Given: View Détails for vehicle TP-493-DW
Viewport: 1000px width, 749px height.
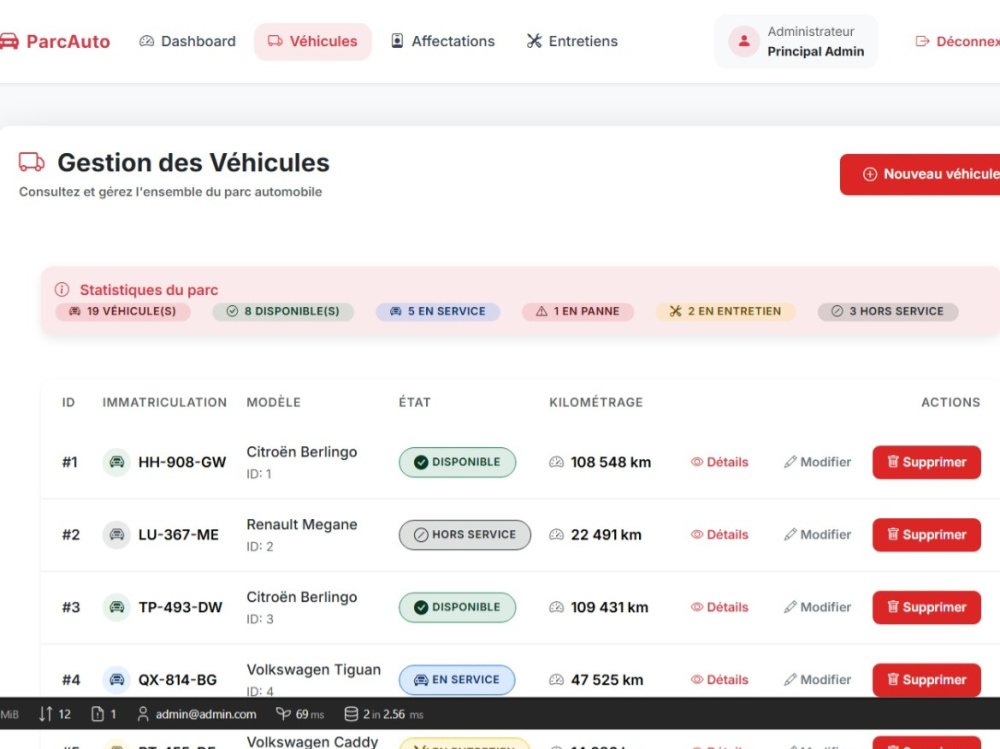Looking at the screenshot, I should click(719, 607).
